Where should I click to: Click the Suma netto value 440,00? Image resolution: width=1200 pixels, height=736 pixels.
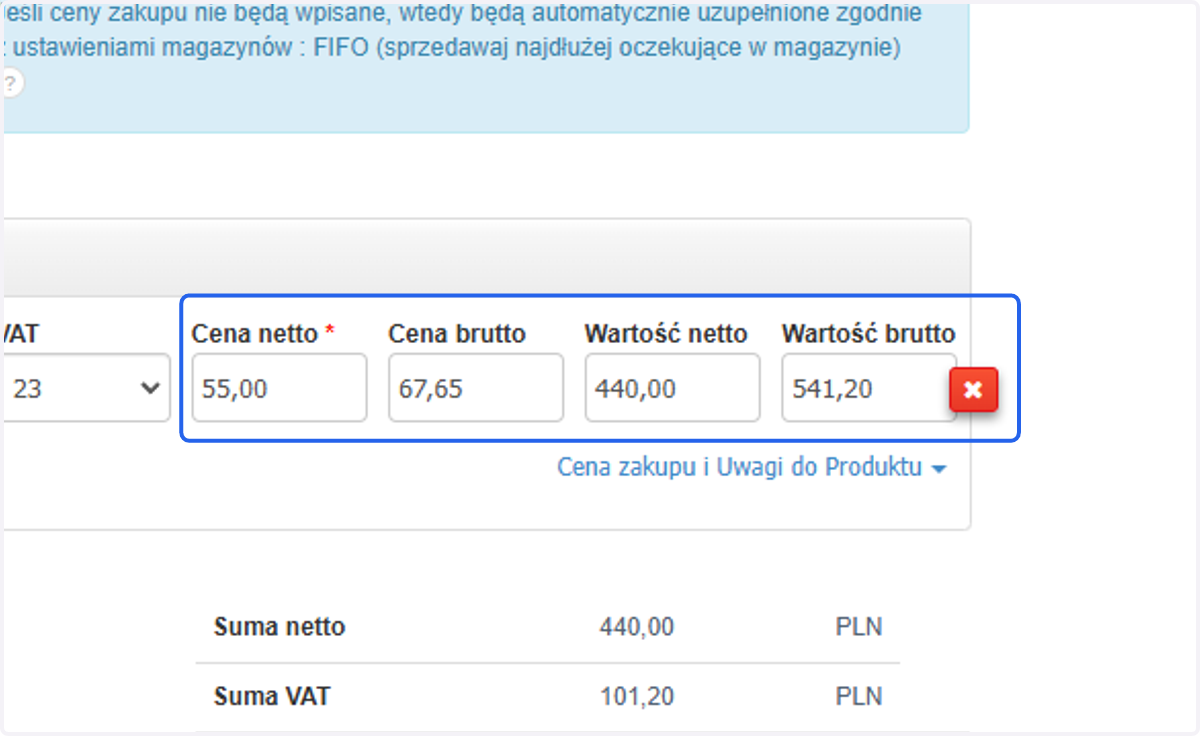(636, 627)
